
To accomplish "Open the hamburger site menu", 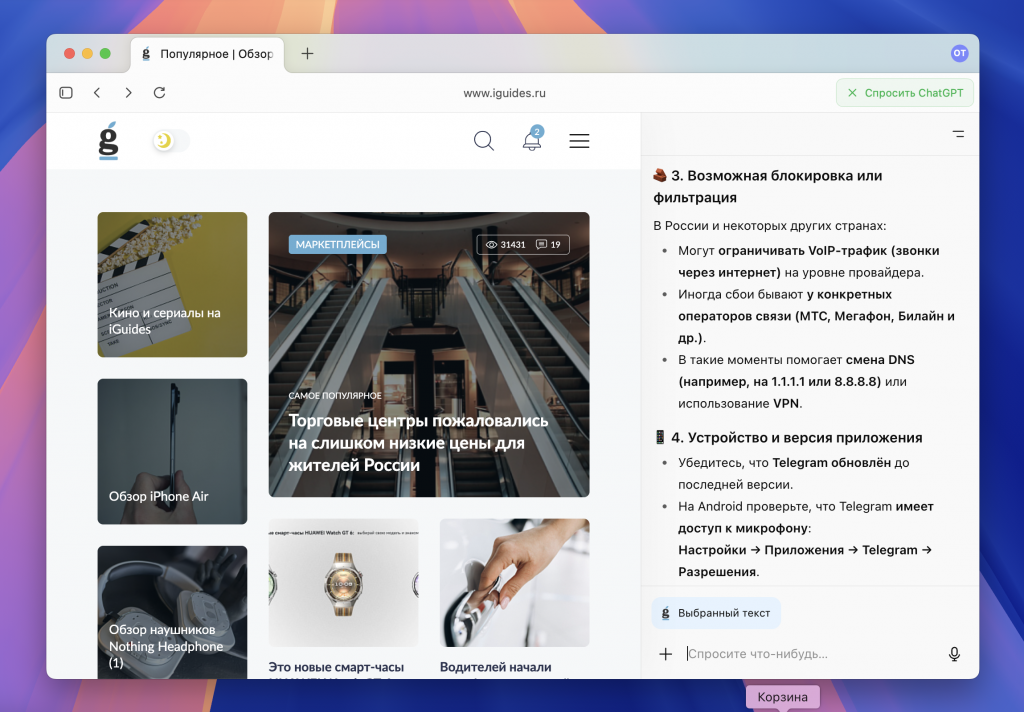I will [x=579, y=140].
